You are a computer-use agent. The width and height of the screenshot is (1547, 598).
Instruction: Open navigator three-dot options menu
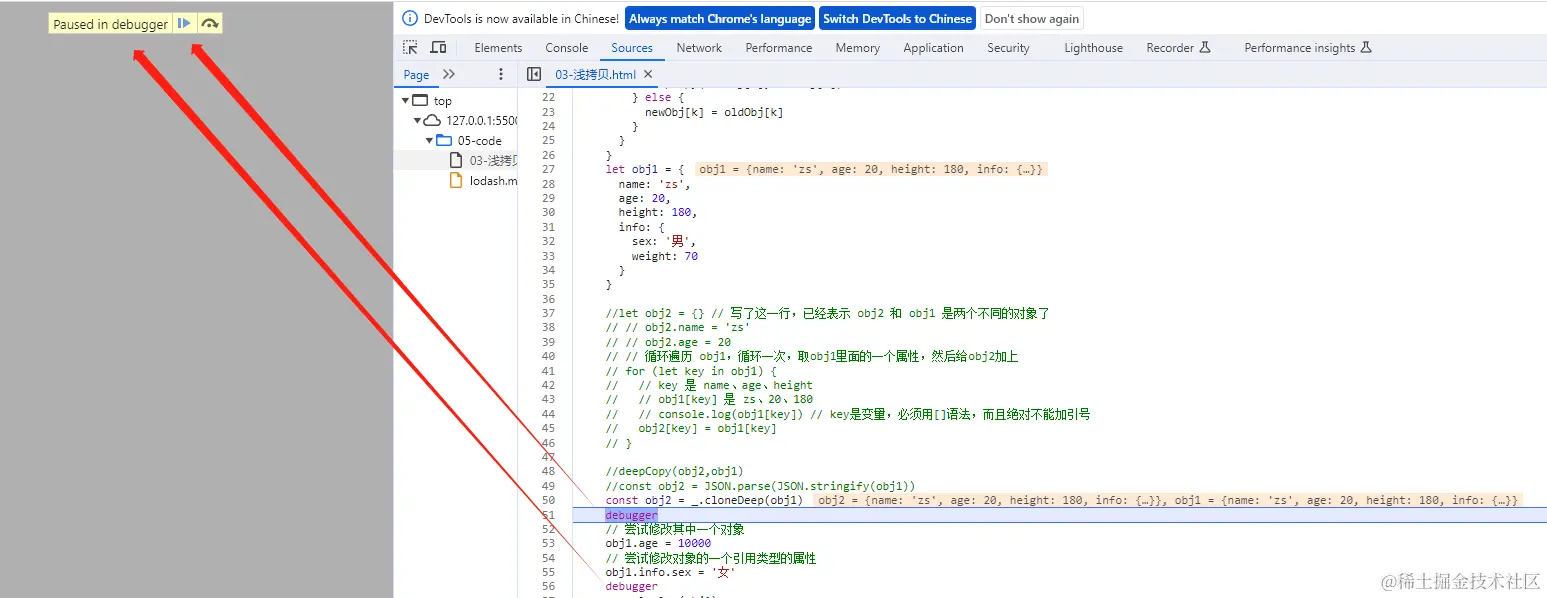tap(501, 74)
